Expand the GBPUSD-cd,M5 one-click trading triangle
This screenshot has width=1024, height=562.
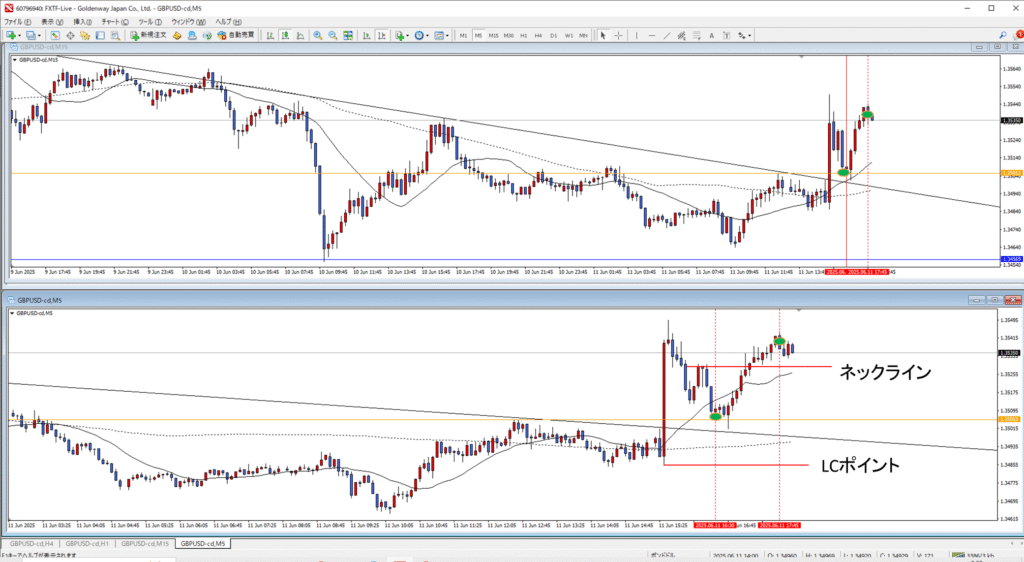(12, 313)
